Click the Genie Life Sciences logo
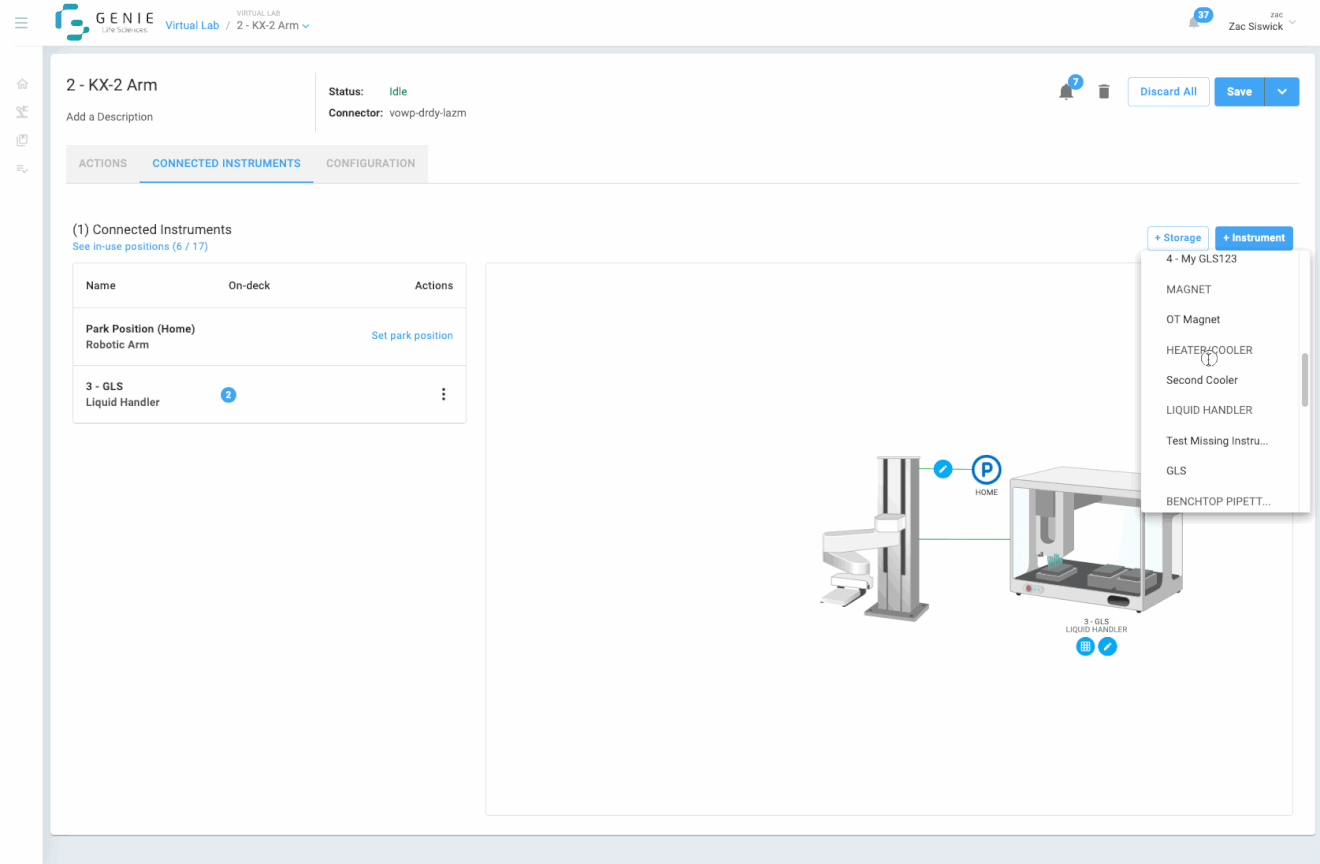Image resolution: width=1320 pixels, height=864 pixels. 105,22
